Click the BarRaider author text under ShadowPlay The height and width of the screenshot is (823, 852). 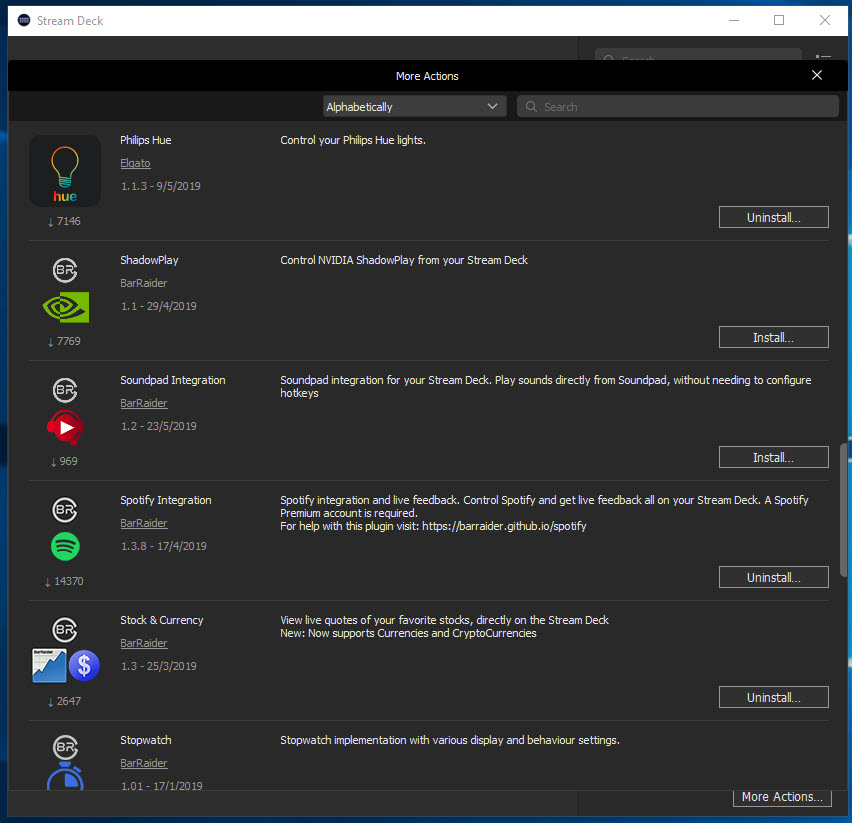(143, 283)
